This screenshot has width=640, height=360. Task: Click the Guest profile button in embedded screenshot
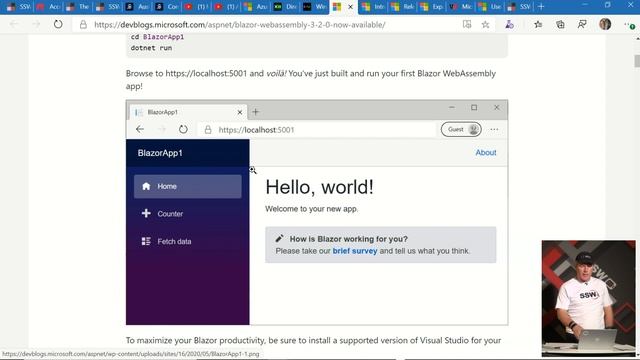[x=461, y=129]
